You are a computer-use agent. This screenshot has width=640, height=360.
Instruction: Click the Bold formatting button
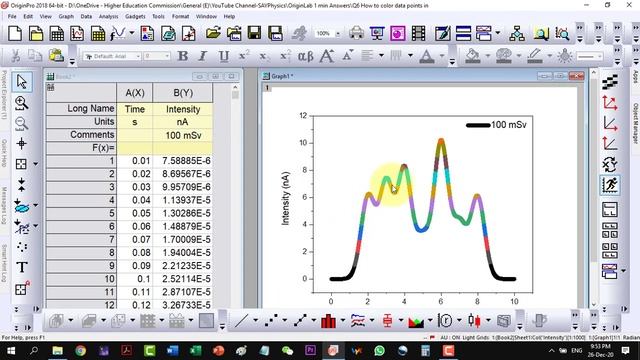183,56
